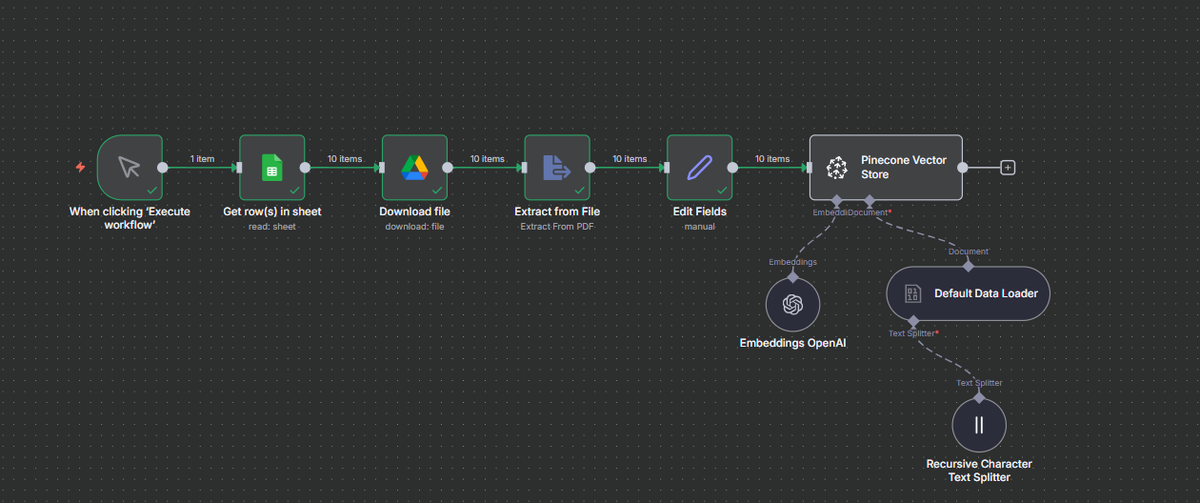
Task: Click the Pinecone Vector Store icon
Action: coord(837,167)
